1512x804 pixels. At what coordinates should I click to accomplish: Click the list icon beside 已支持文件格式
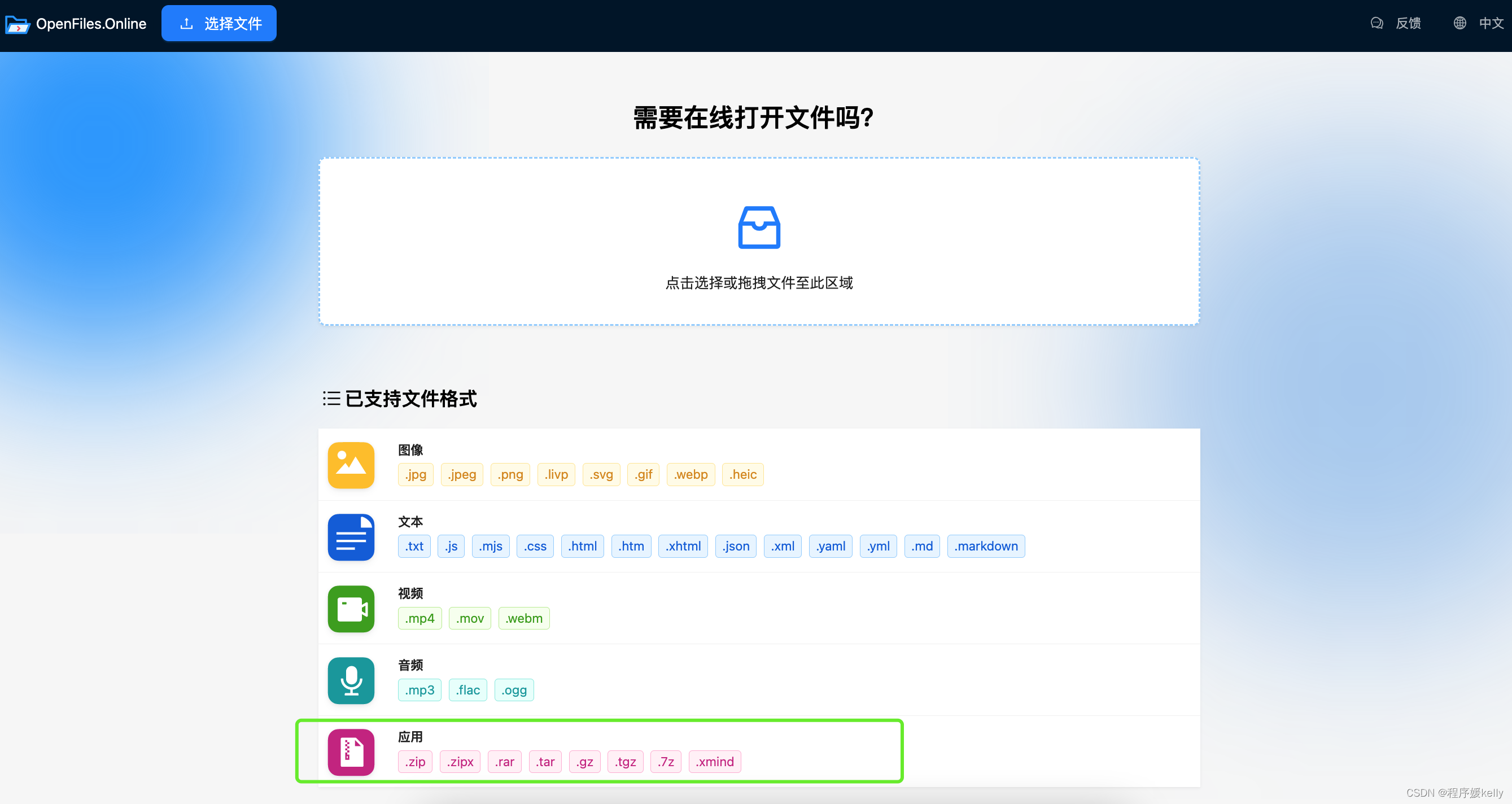(331, 399)
